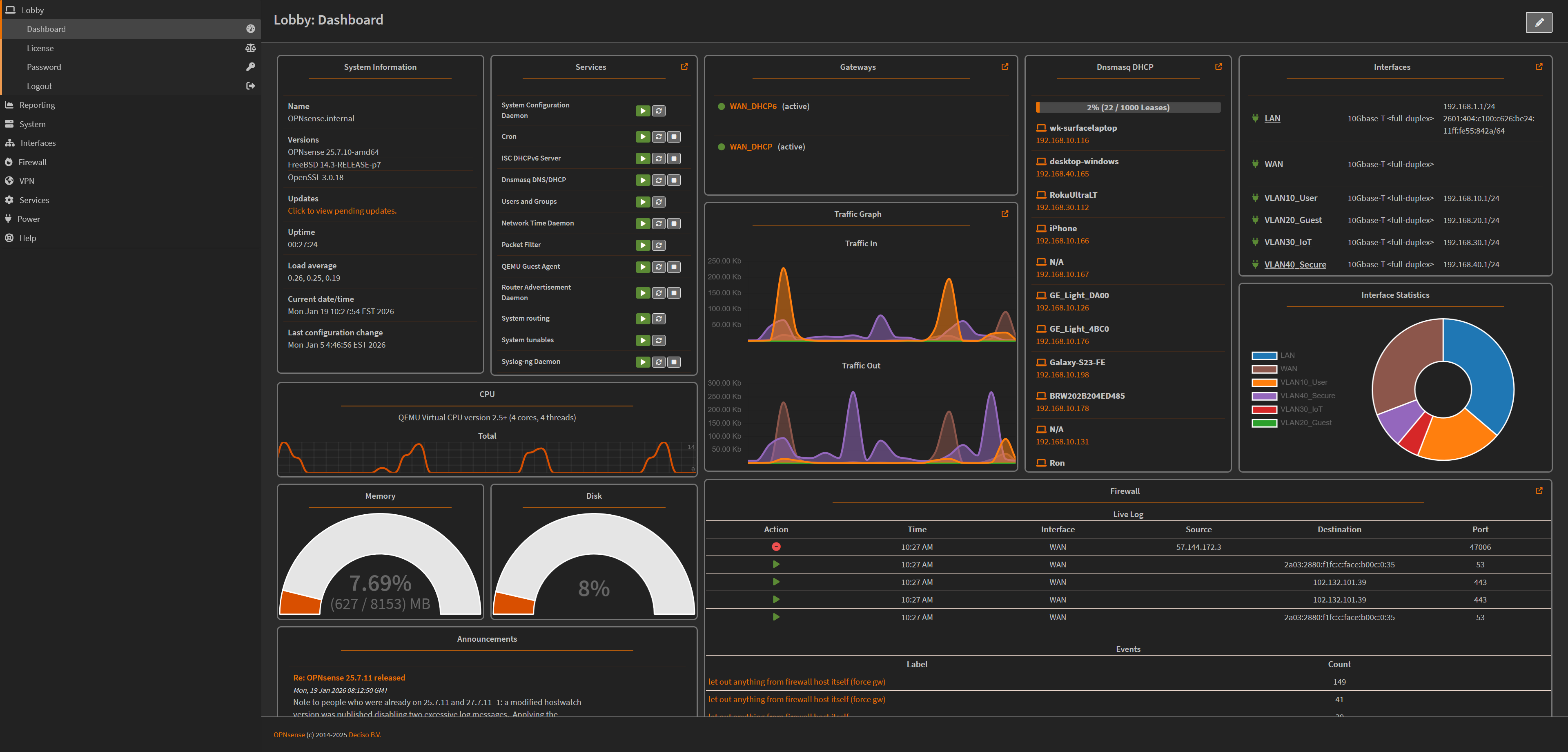Click to view pending updates link

pyautogui.click(x=341, y=211)
